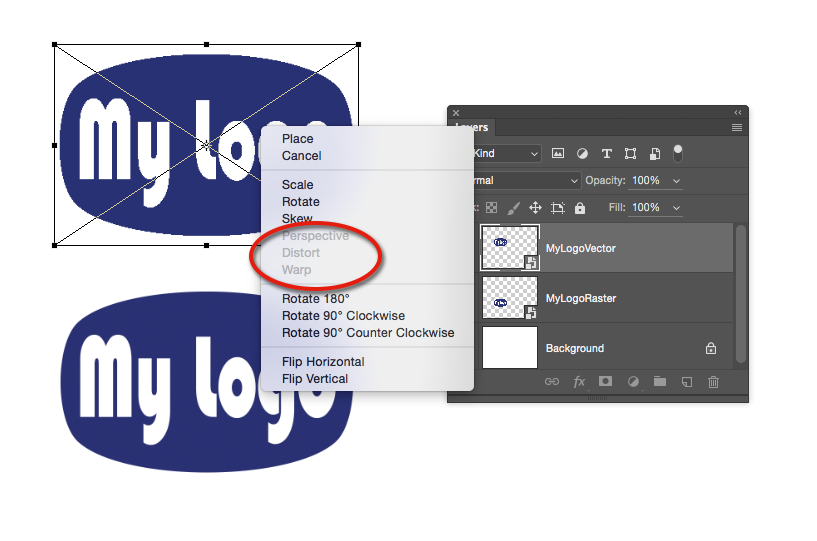Choose Cancel from context menu
817x541 pixels.
[x=301, y=156]
